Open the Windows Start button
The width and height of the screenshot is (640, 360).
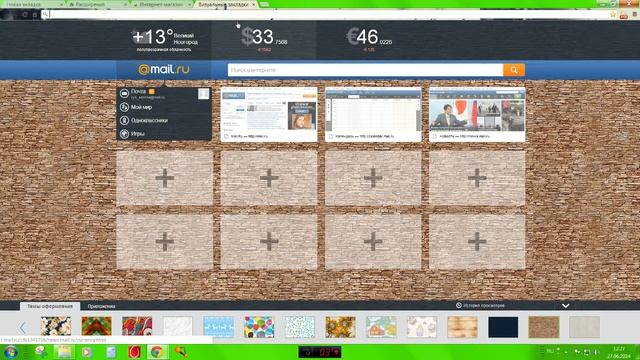[x=10, y=352]
